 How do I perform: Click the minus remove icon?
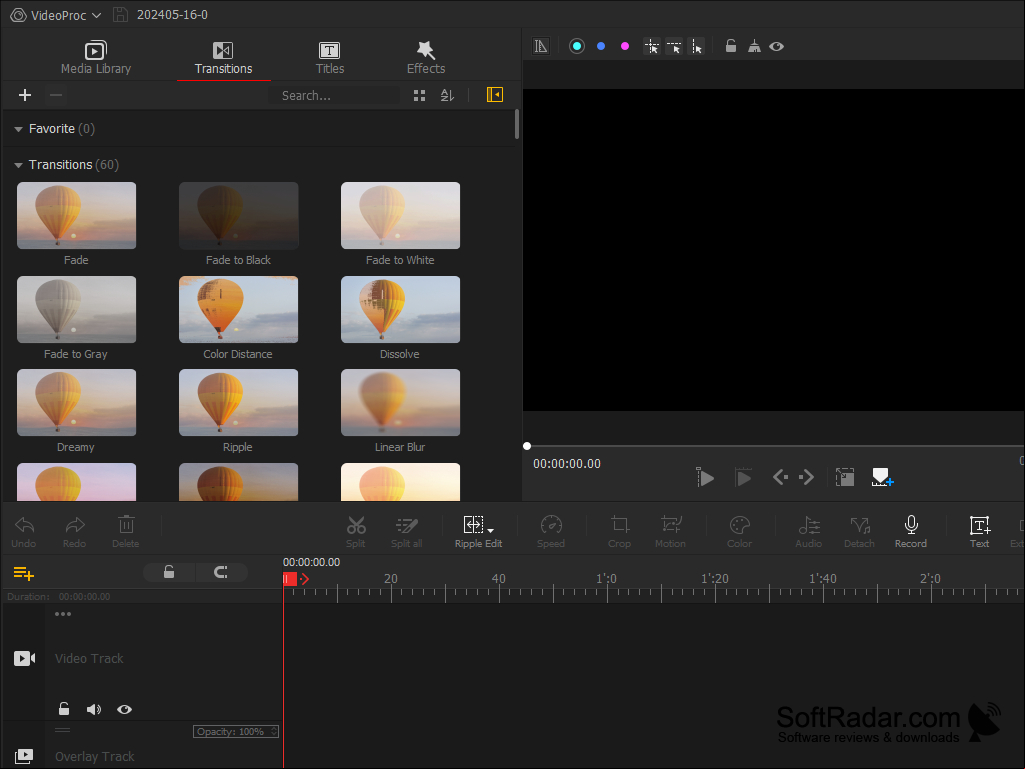tap(56, 95)
